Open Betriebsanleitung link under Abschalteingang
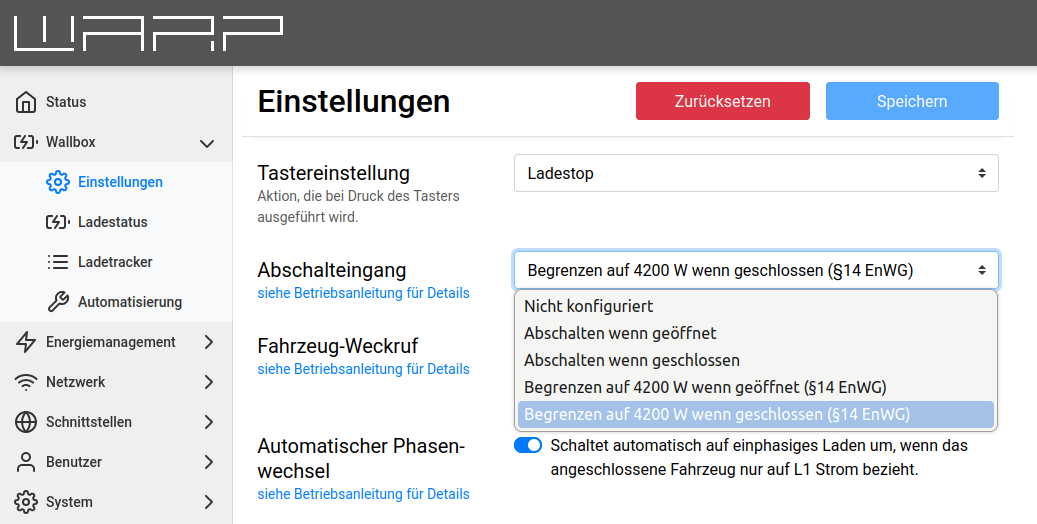The height and width of the screenshot is (524, 1037). coord(363,293)
